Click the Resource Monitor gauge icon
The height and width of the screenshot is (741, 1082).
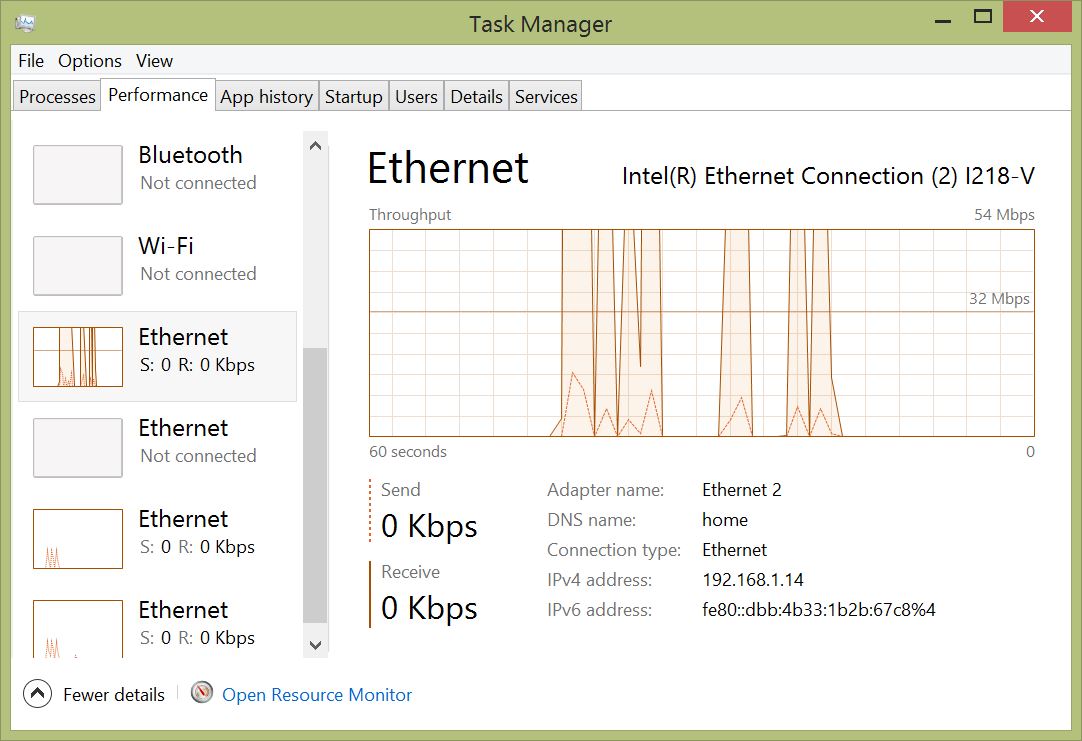(x=203, y=693)
